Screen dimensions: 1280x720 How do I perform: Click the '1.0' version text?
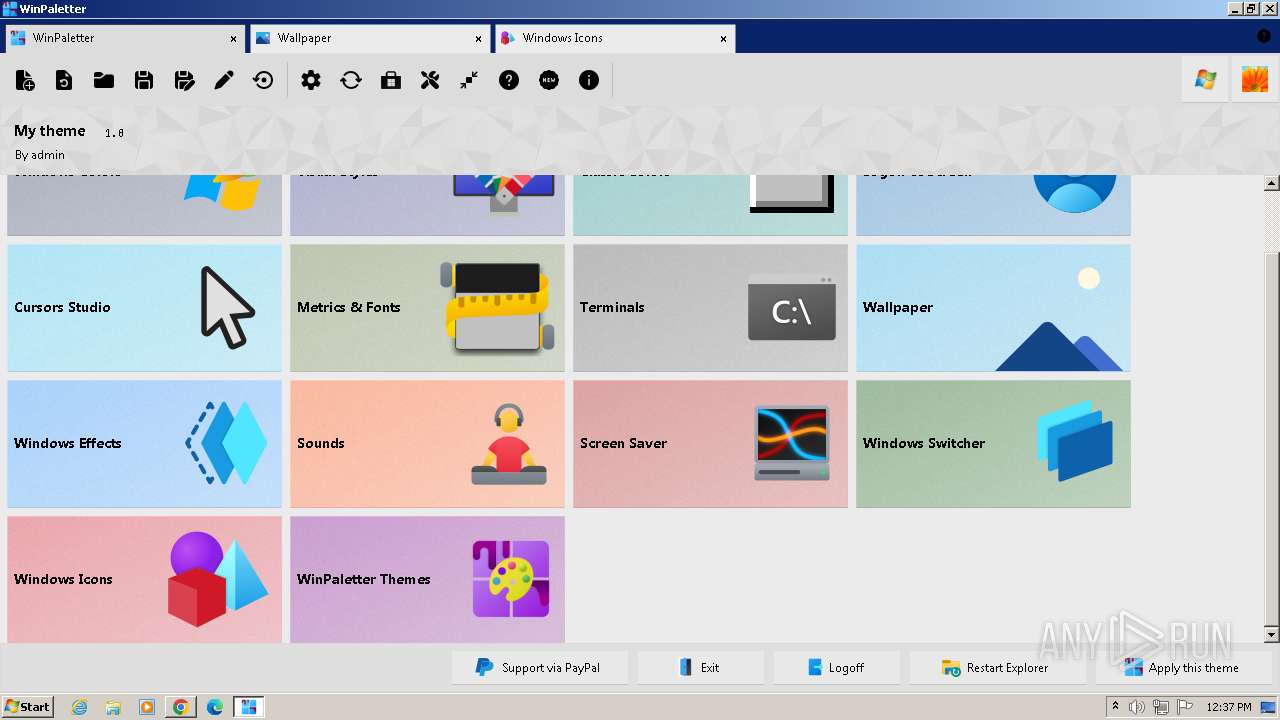(x=114, y=132)
